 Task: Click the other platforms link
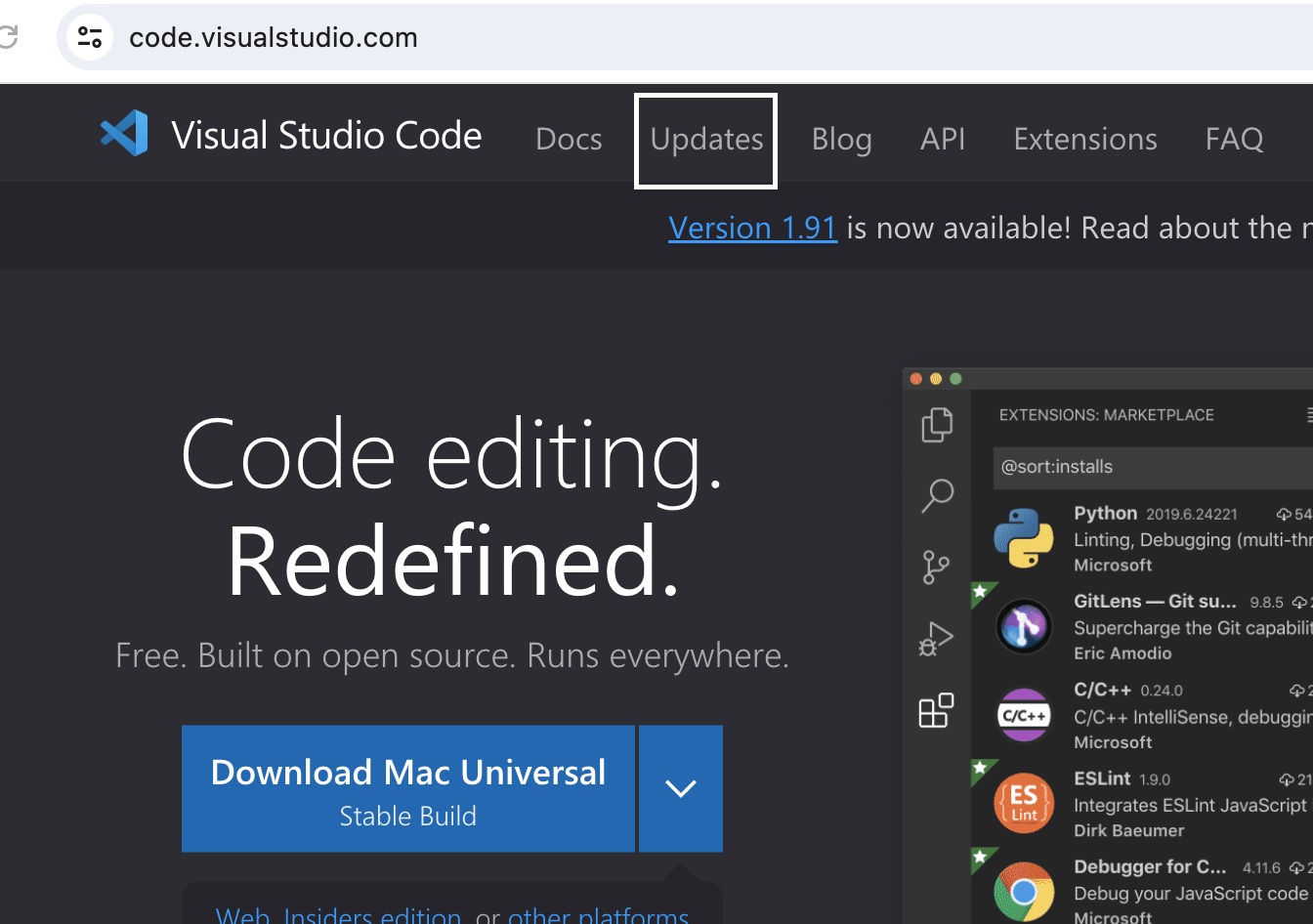click(x=599, y=913)
